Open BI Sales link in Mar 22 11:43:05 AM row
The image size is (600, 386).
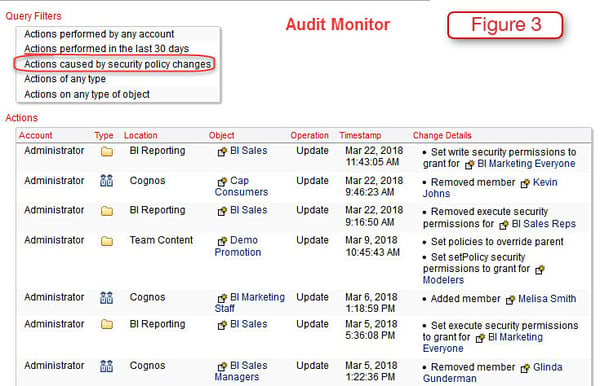click(x=248, y=151)
